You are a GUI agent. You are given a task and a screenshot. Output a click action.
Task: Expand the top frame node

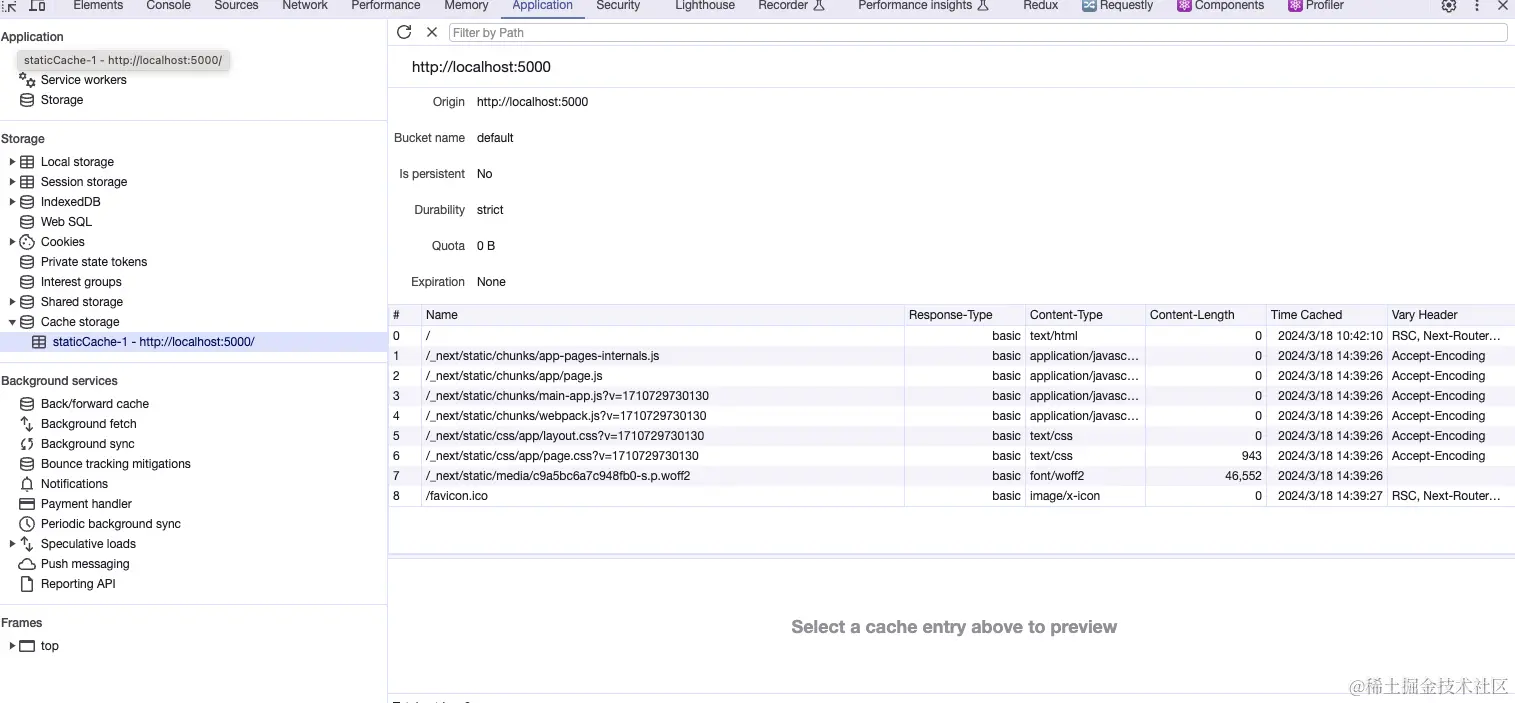12,646
